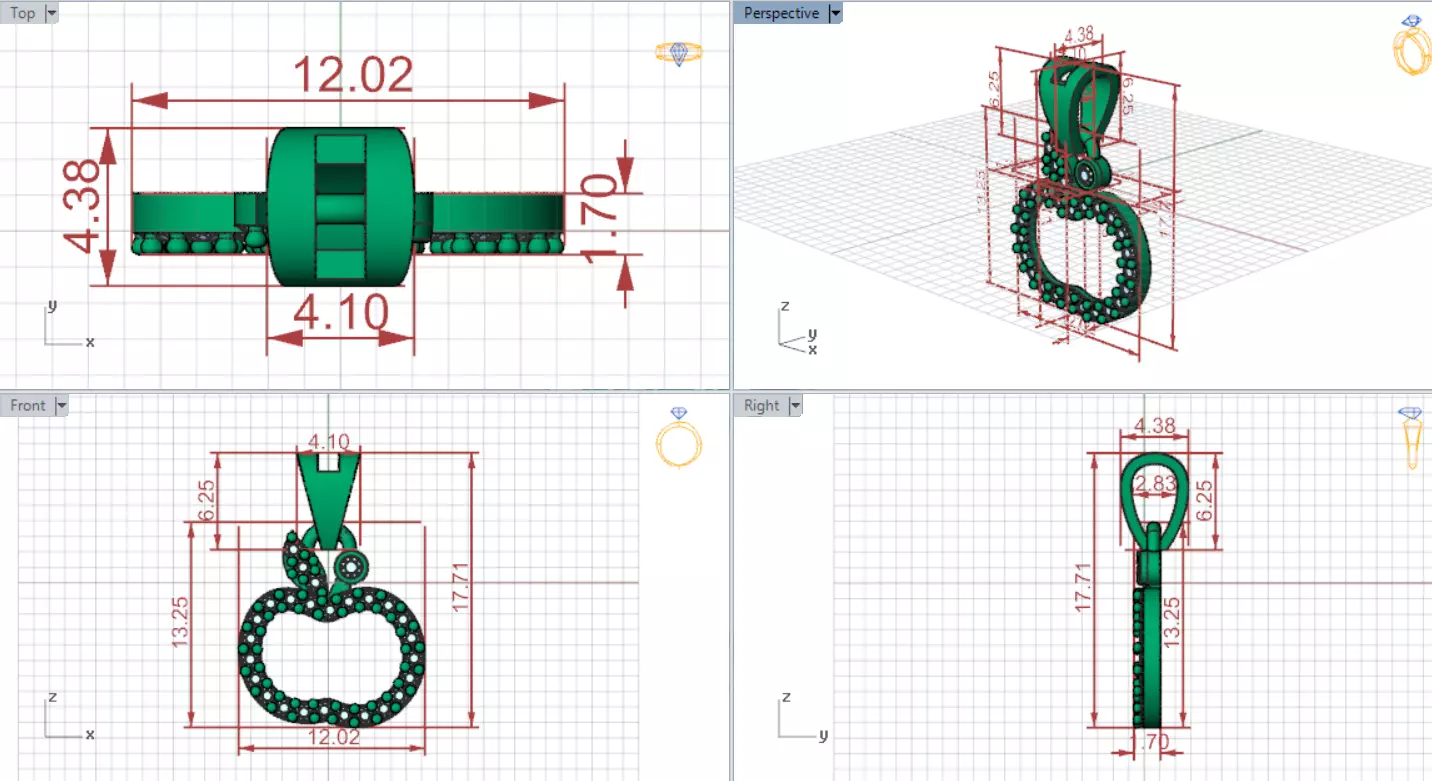
Task: Click the 12.02 dimension in Front viewport
Action: tap(334, 737)
